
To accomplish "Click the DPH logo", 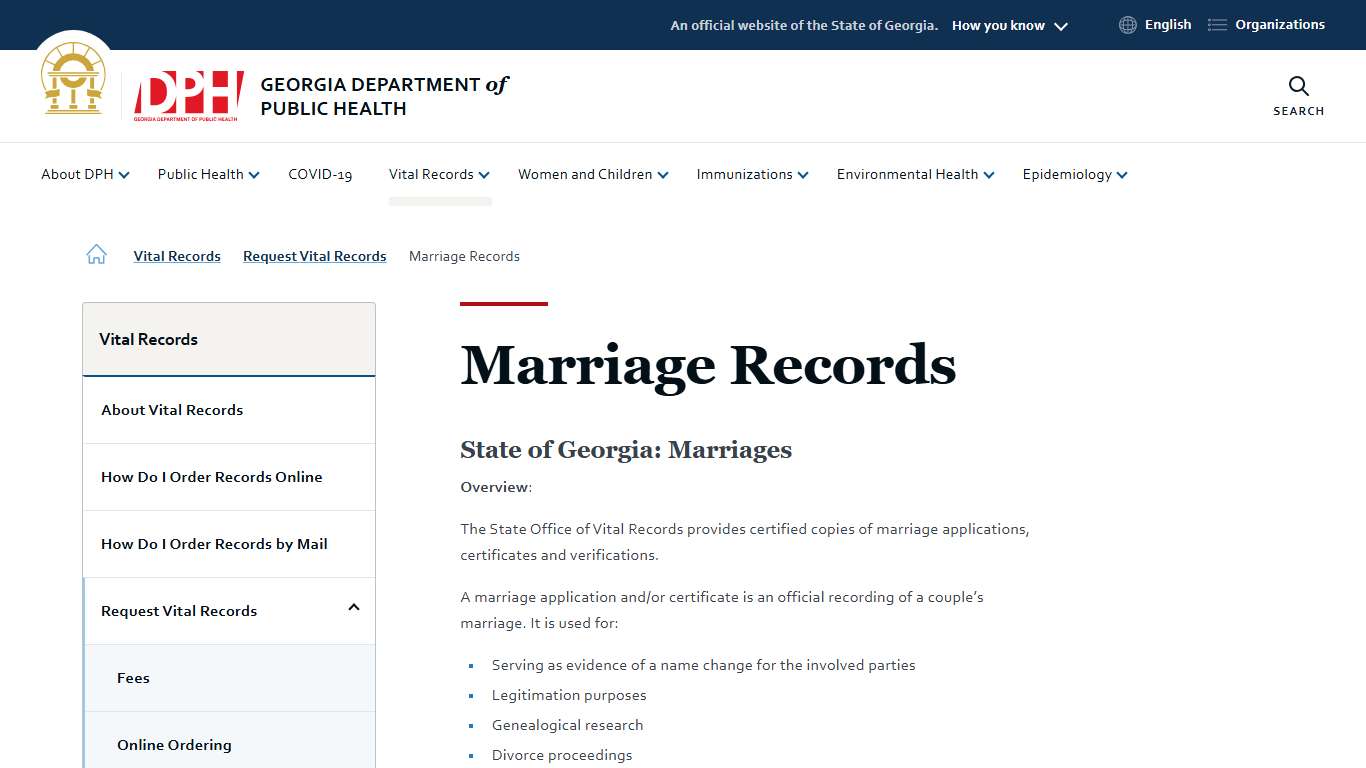I will pos(186,95).
